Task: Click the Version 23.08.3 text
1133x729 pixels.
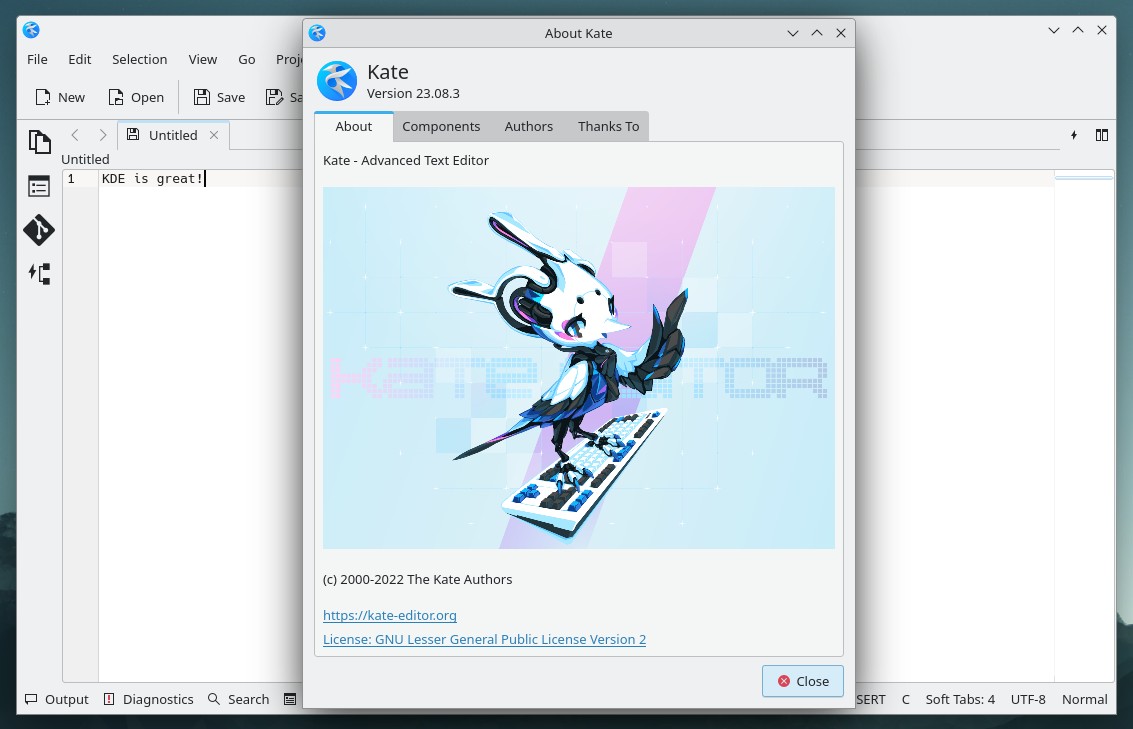Action: [413, 93]
